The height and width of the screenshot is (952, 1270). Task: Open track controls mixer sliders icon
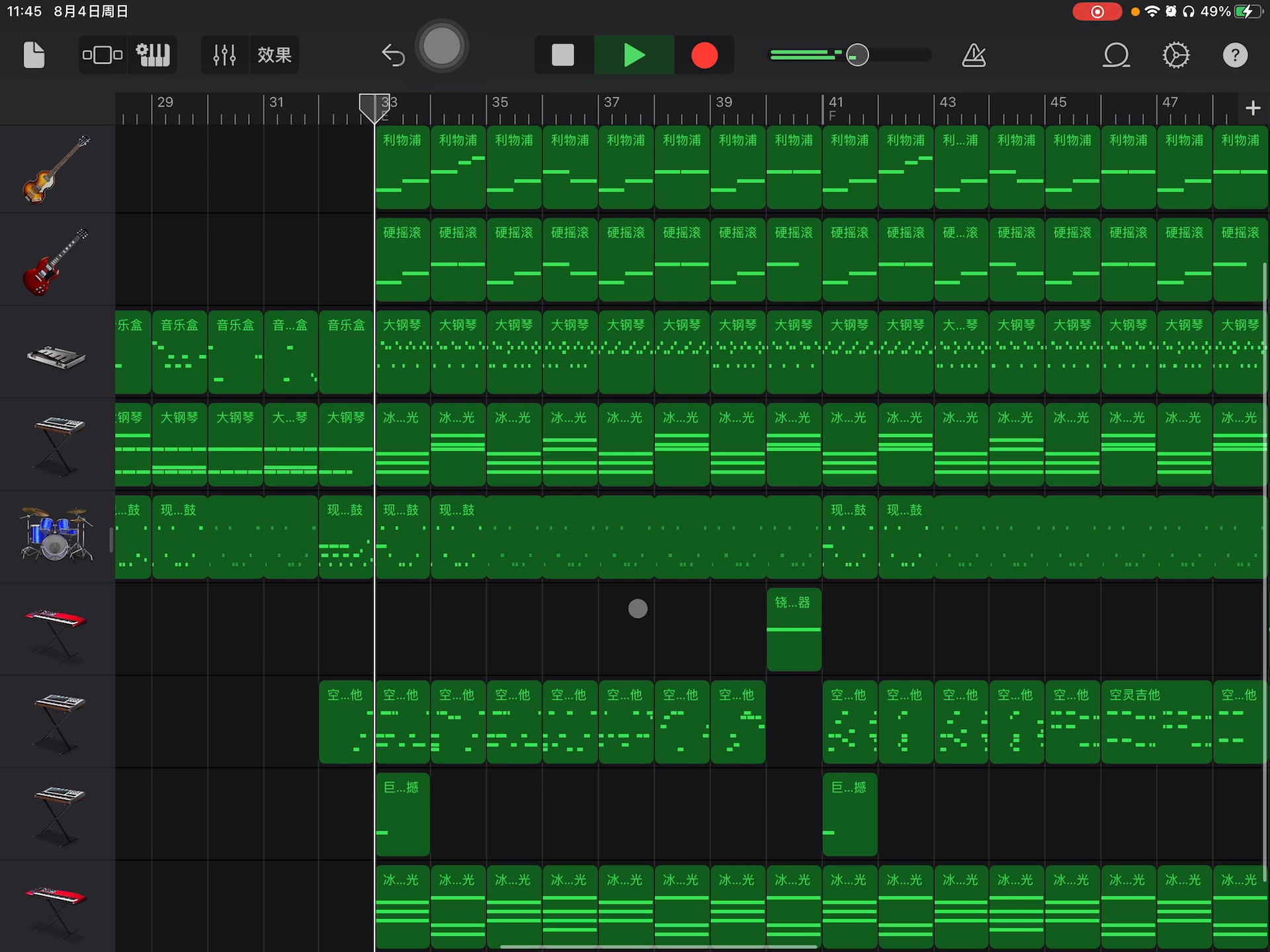point(224,55)
